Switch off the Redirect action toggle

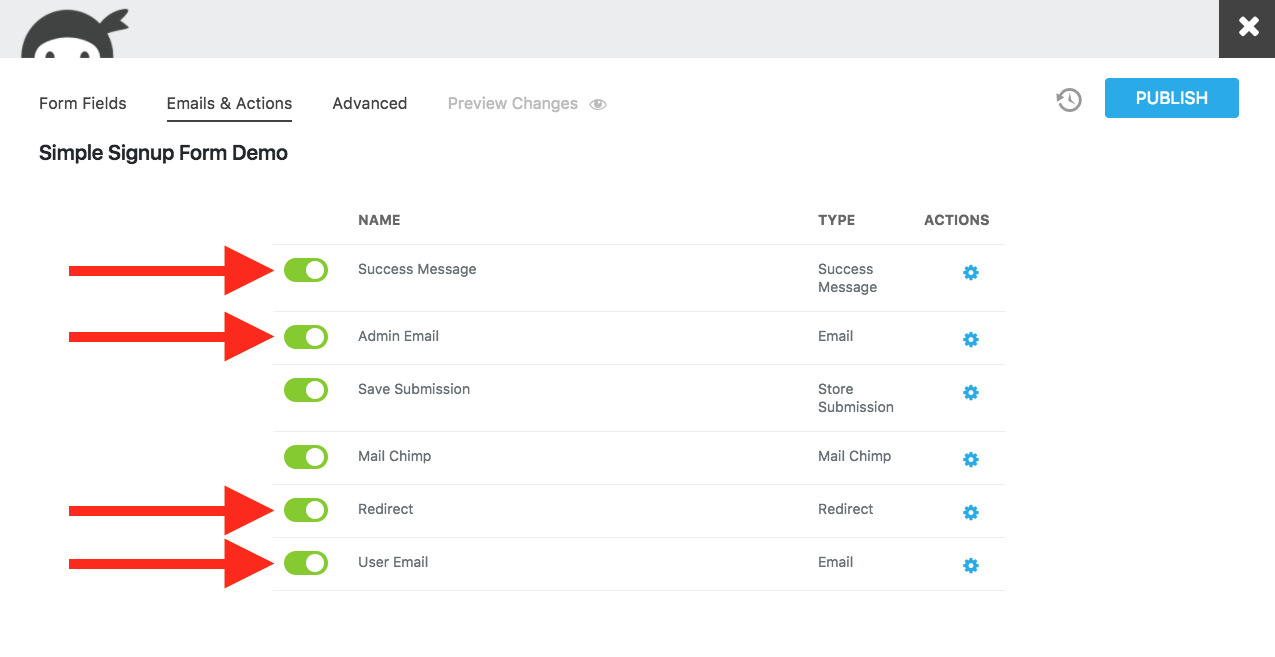[306, 510]
